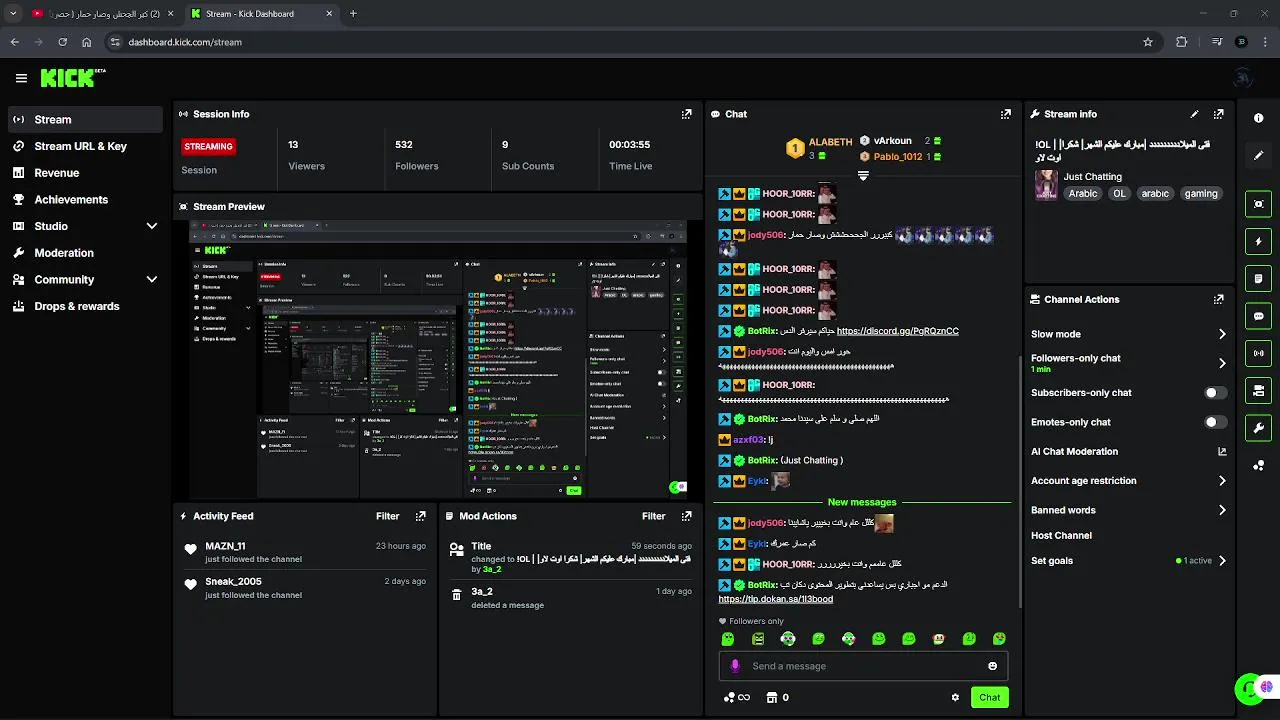The image size is (1280, 720).
Task: Expand the Studio sidebar section
Action: point(152,226)
